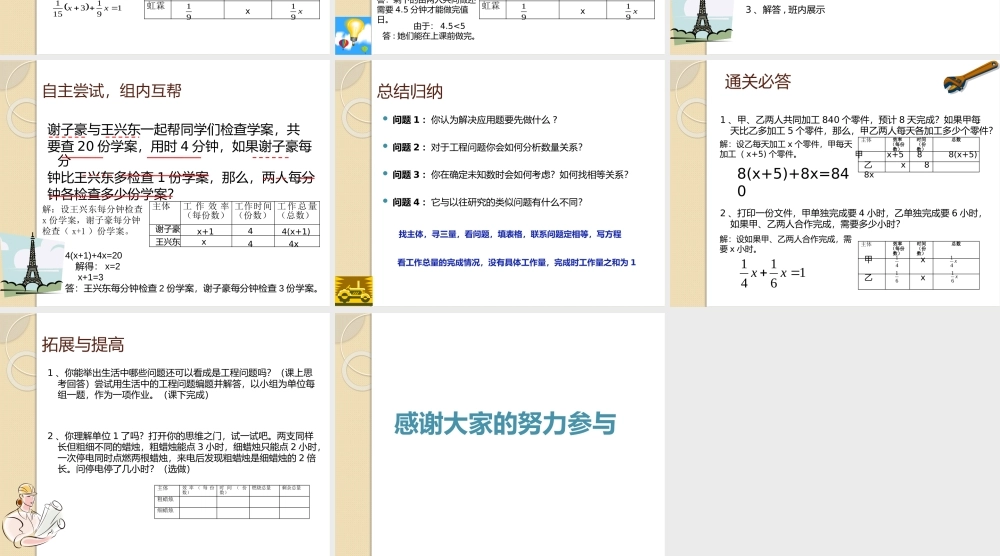Click table cell 4x in 王兴东 row
The height and width of the screenshot is (556, 1000).
point(293,243)
